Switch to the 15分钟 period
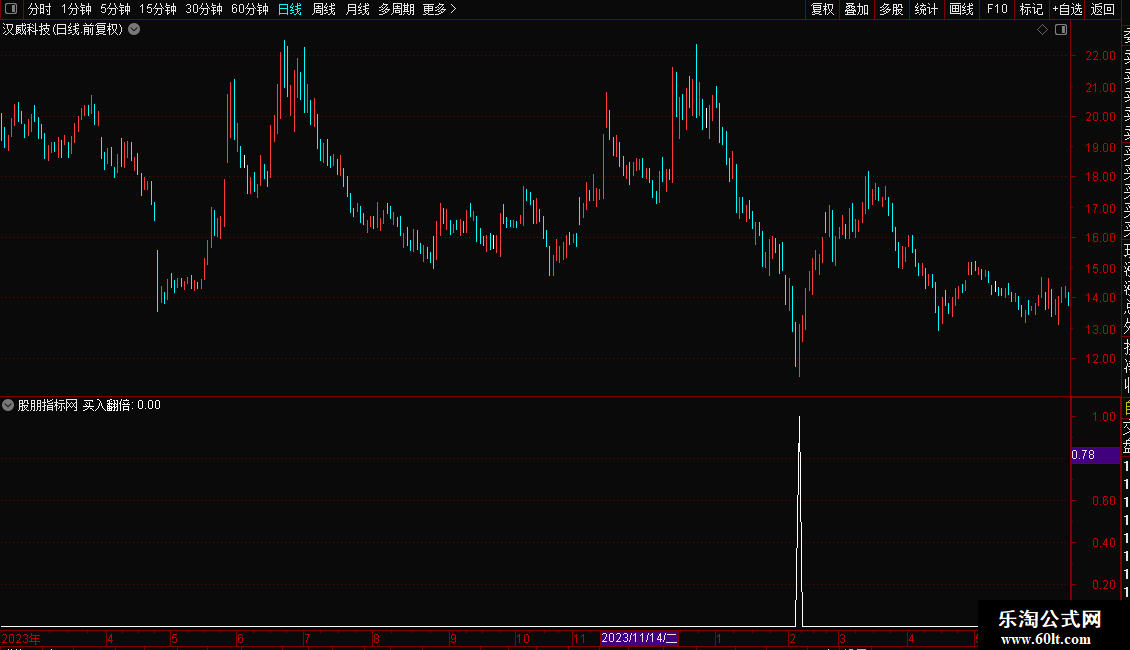Viewport: 1130px width, 650px height. tap(158, 9)
